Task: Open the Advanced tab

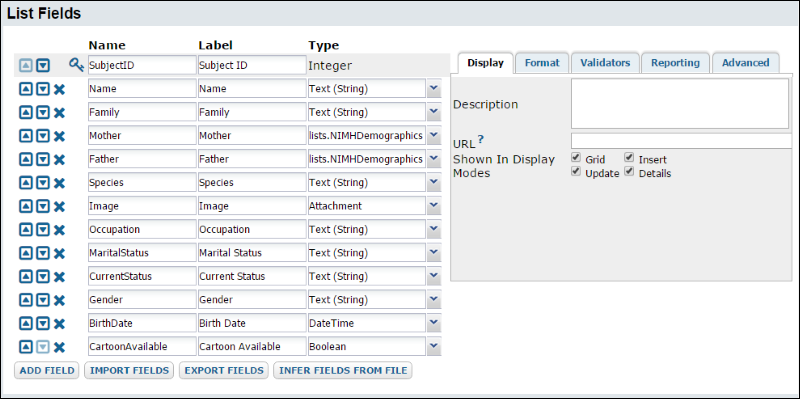Action: click(745, 63)
